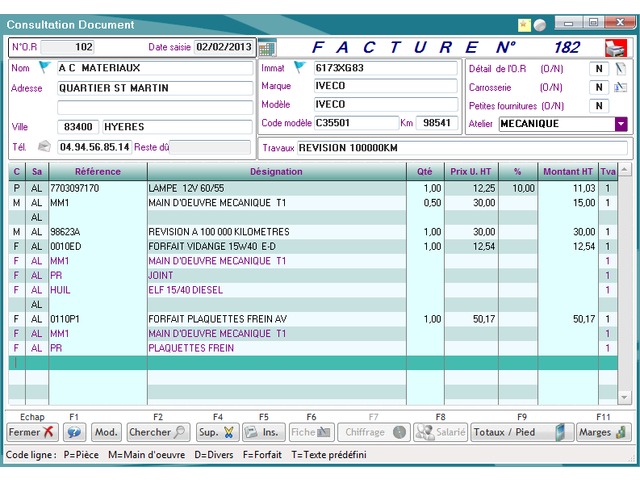Click the envelope icon next to Tél.
This screenshot has width=640, height=480.
click(x=44, y=147)
